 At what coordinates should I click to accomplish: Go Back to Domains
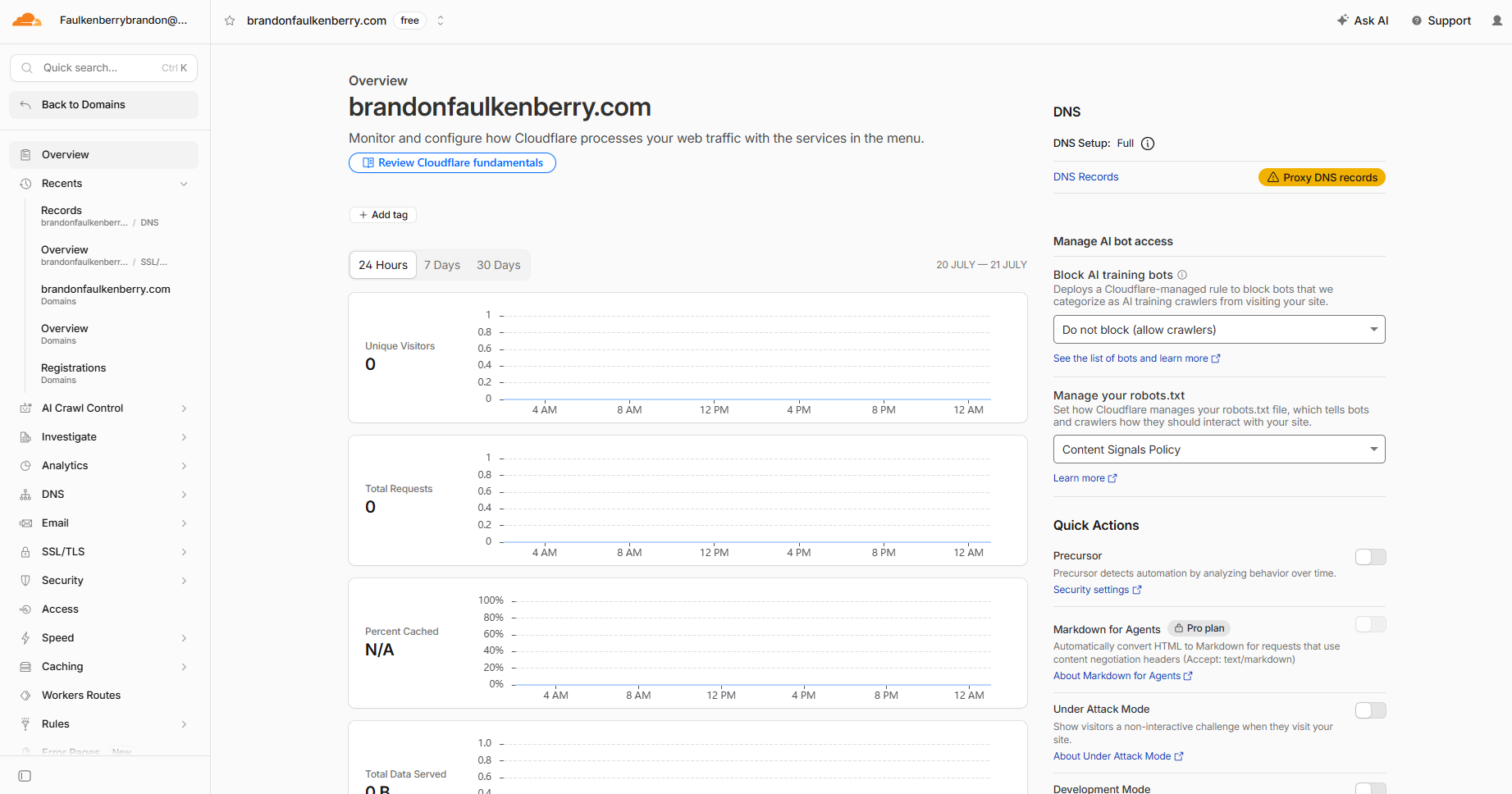click(103, 105)
